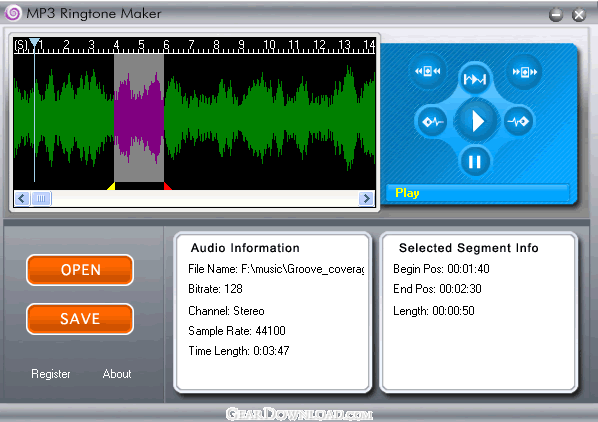Click the waveform scrollbar right arrow
Screen dimensions: 598x422
pos(366,199)
